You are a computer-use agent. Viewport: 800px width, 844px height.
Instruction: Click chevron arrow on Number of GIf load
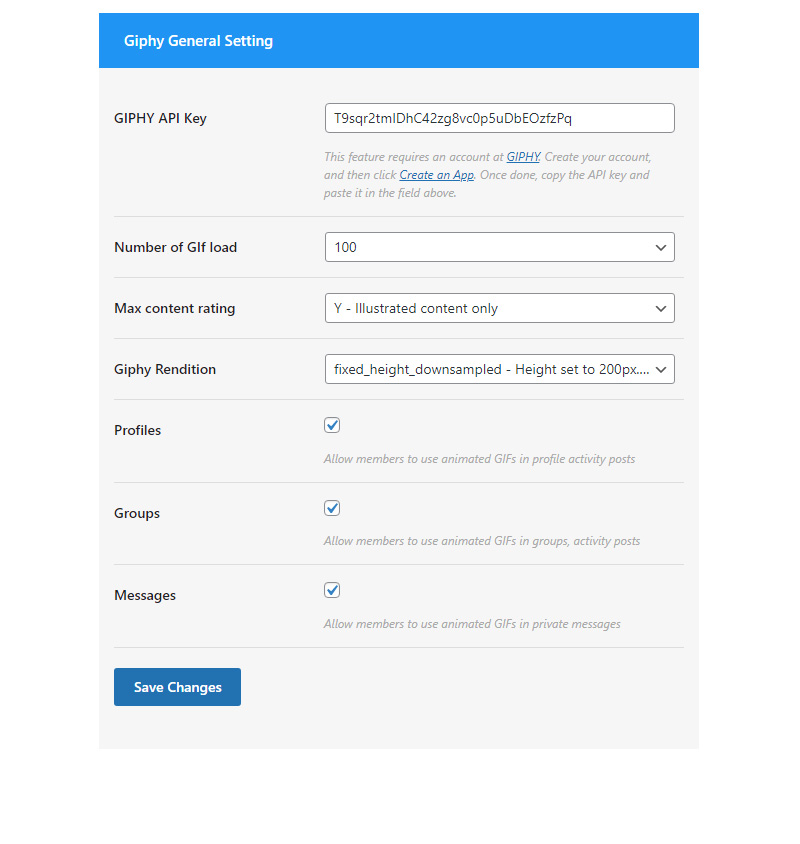(661, 248)
